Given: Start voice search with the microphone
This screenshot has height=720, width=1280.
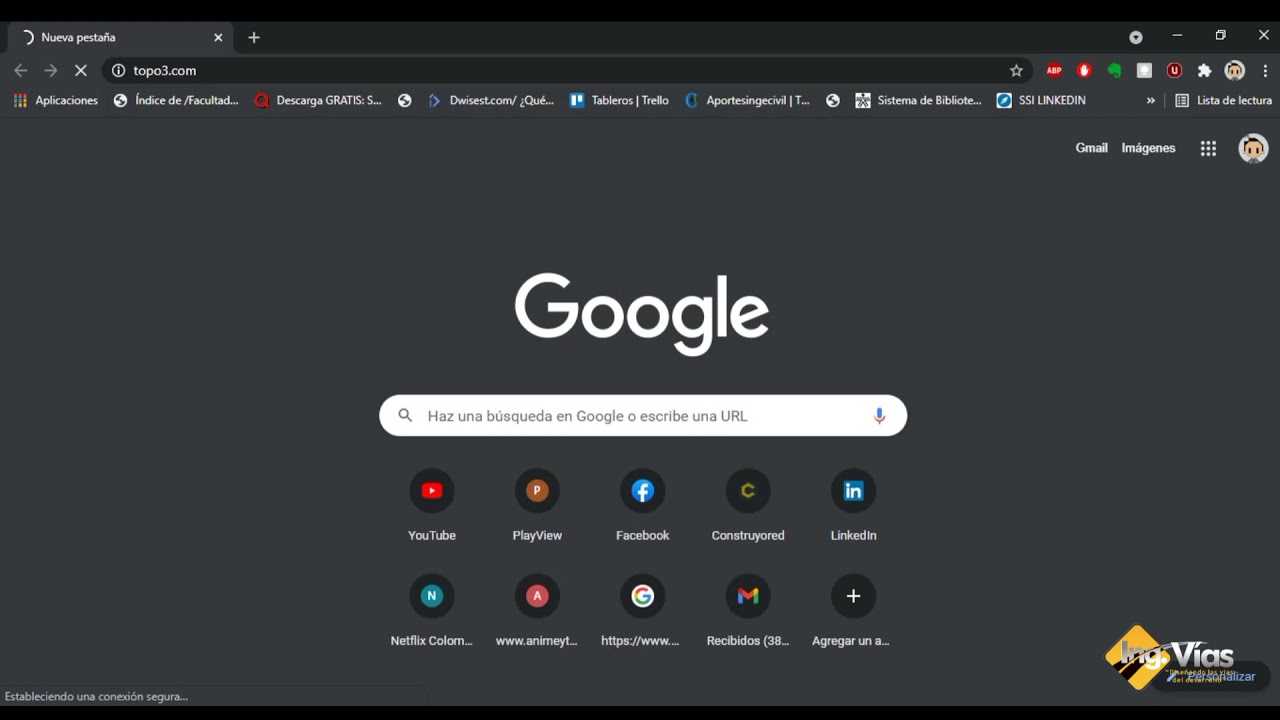Looking at the screenshot, I should coord(879,415).
